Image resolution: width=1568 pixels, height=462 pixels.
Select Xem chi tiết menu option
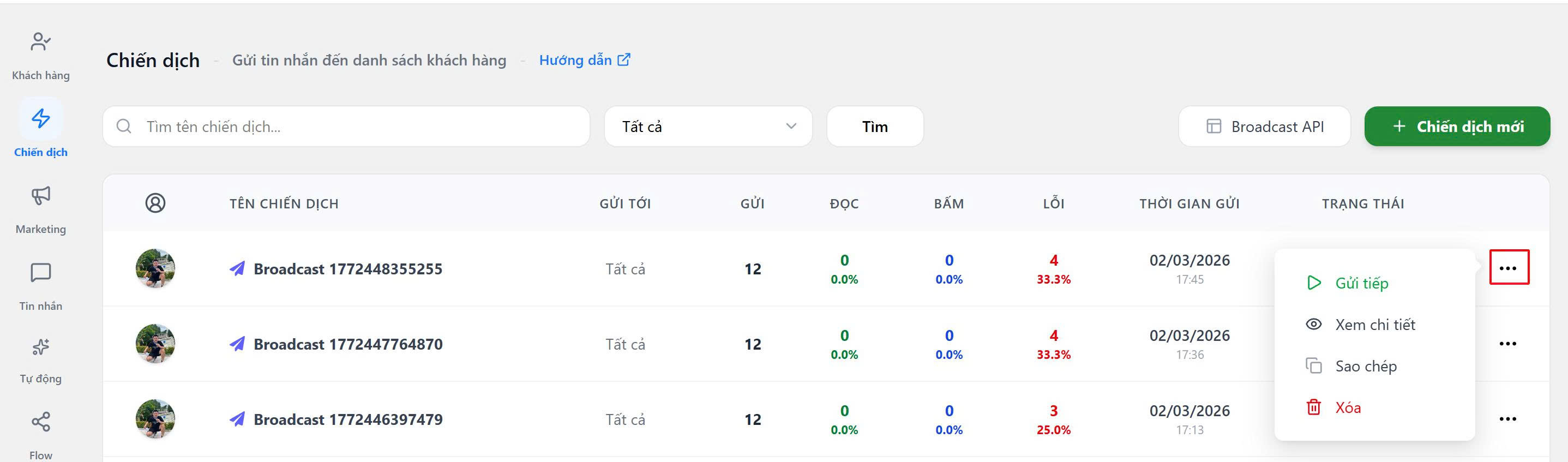point(1374,325)
